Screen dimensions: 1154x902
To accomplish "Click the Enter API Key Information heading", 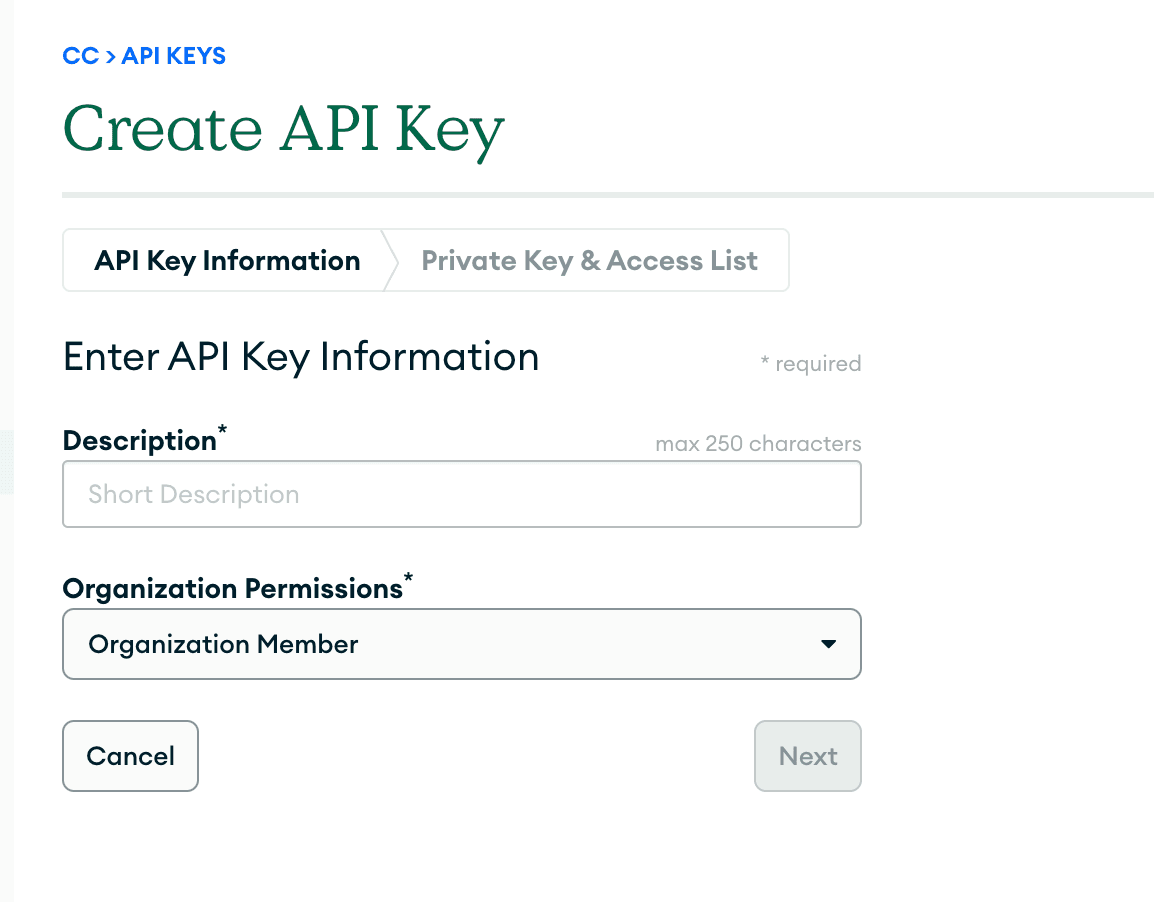I will (x=301, y=357).
